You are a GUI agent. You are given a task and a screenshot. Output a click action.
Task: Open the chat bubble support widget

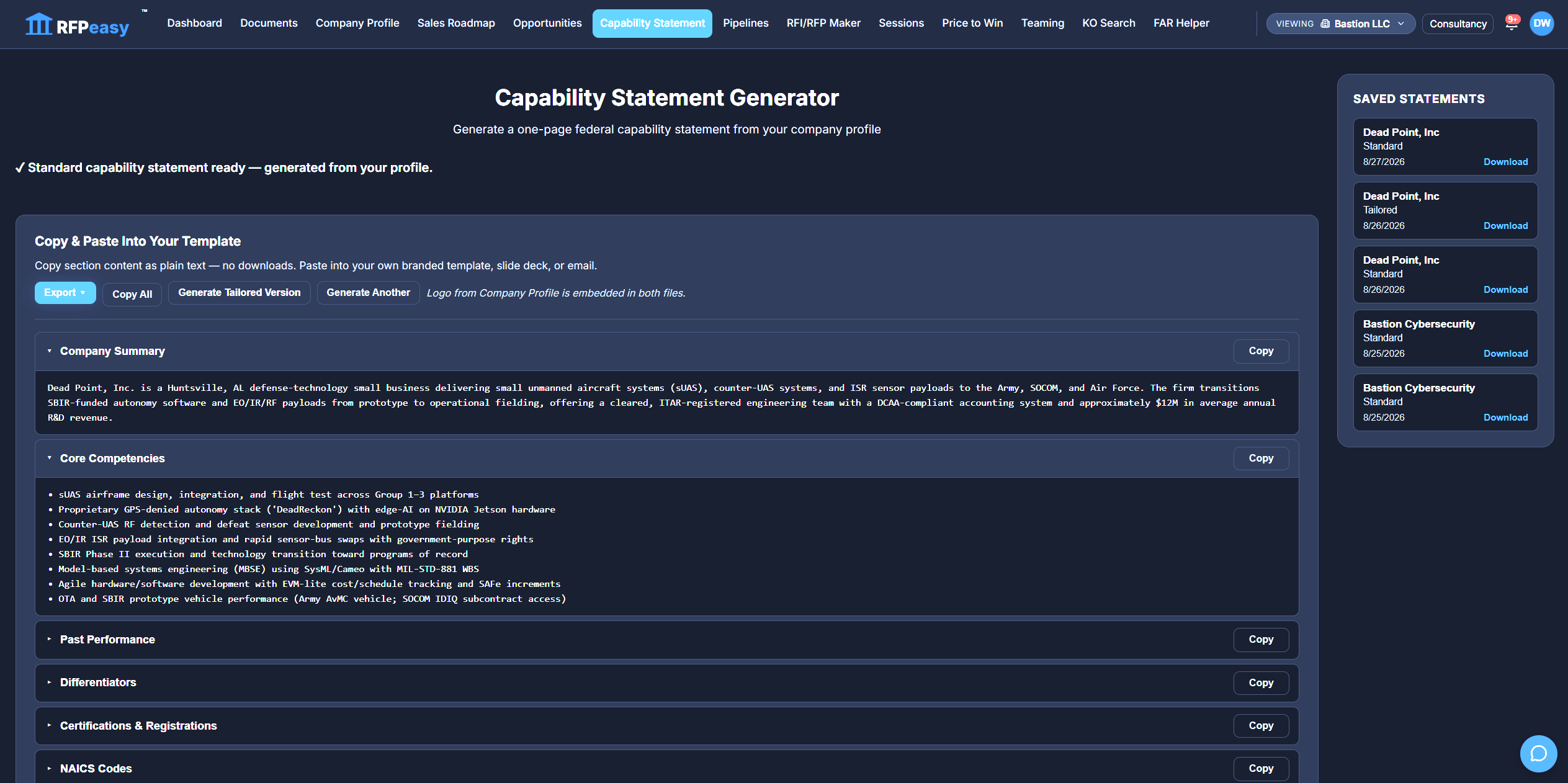(x=1538, y=753)
